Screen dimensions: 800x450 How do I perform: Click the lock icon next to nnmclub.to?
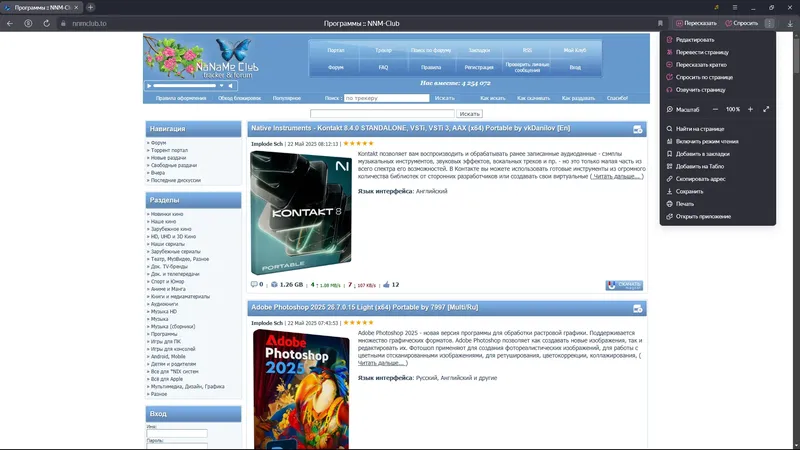63,23
